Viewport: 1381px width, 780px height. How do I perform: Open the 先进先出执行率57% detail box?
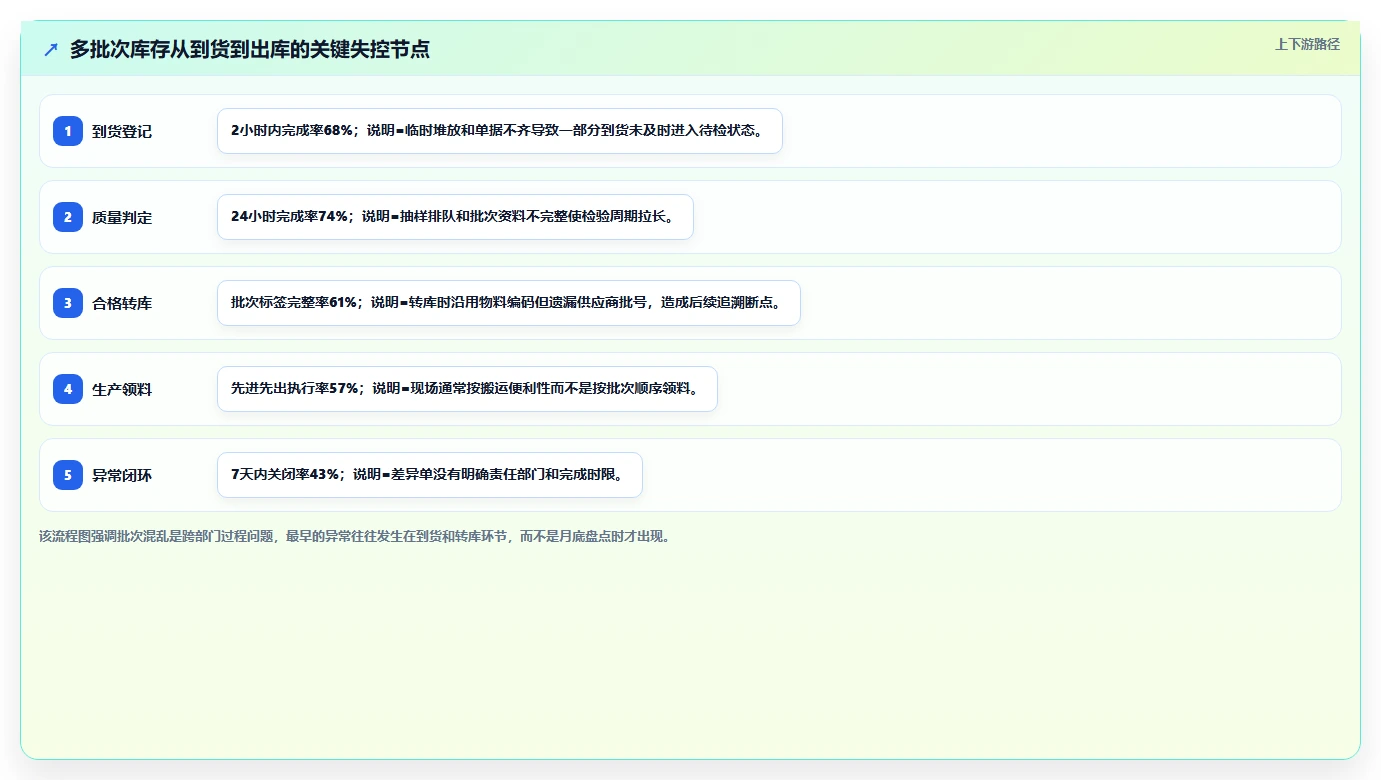467,389
